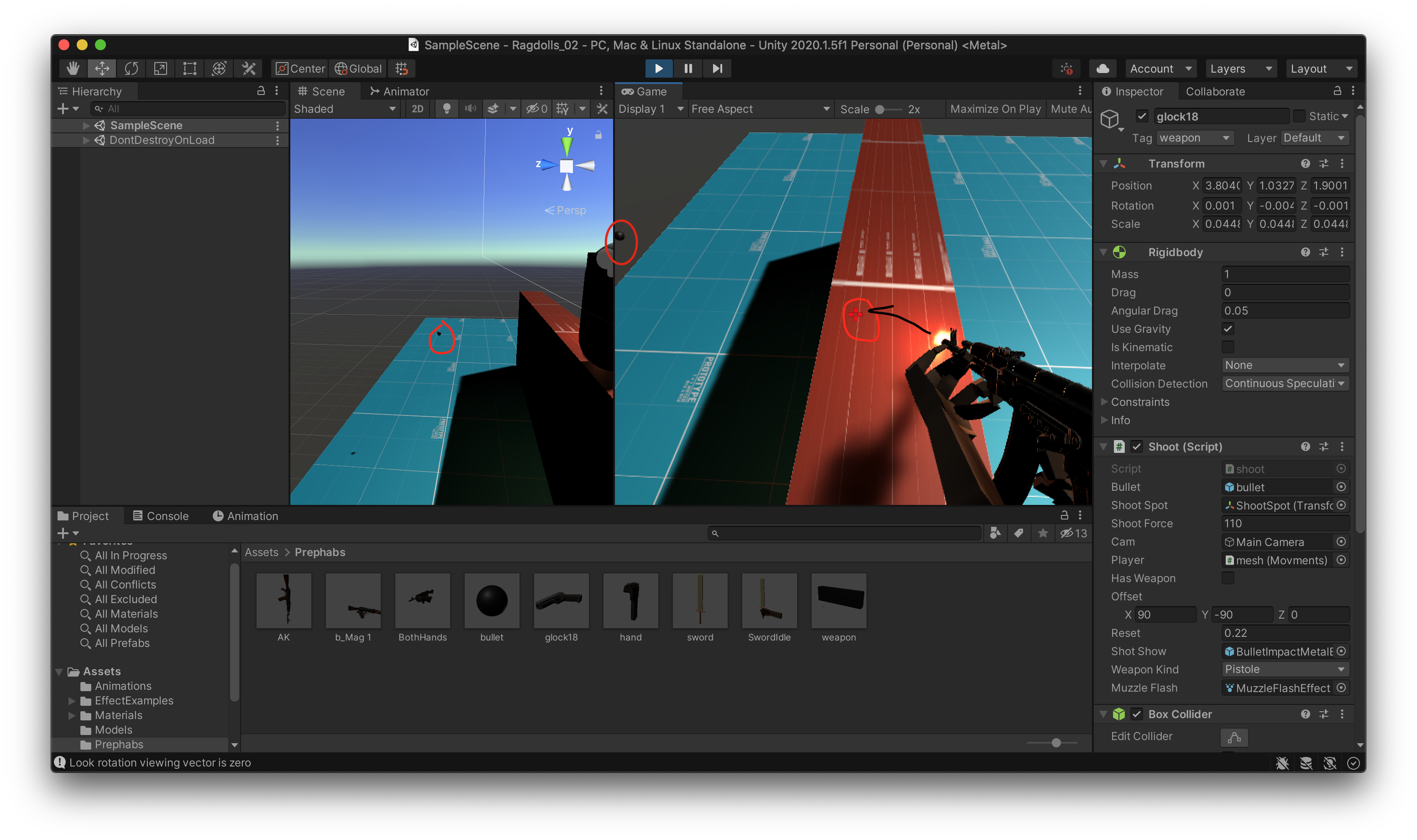
Task: Pick object for Bullet field
Action: point(1341,487)
